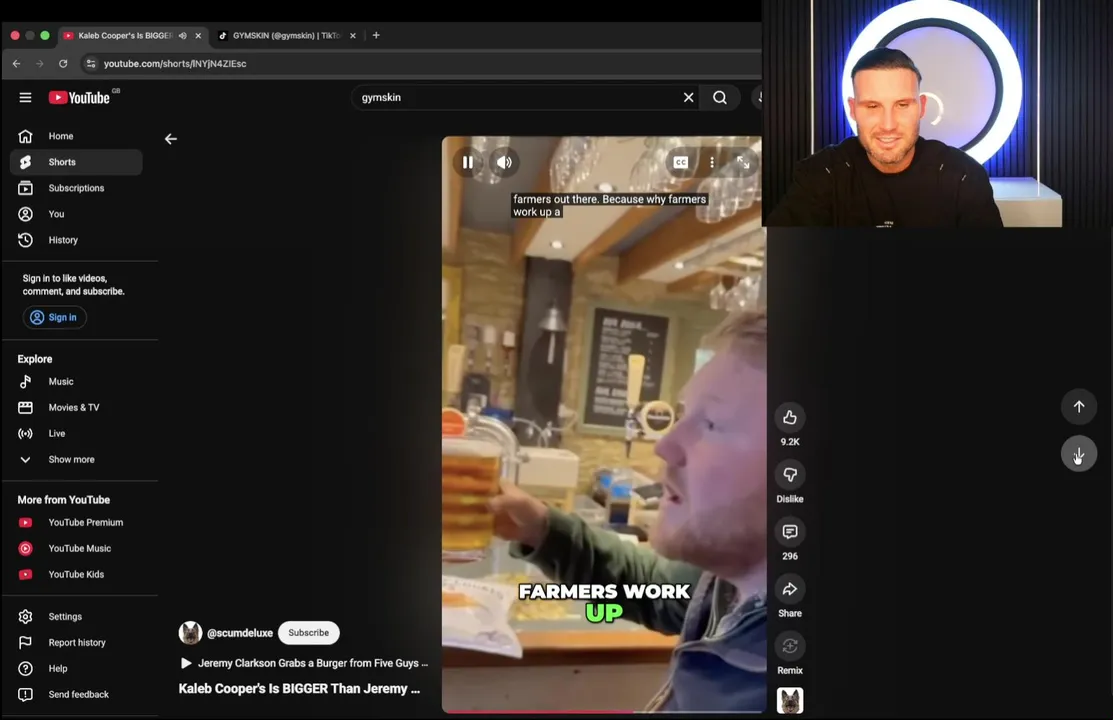The width and height of the screenshot is (1113, 720).
Task: Open a new browser tab
Action: [376, 35]
